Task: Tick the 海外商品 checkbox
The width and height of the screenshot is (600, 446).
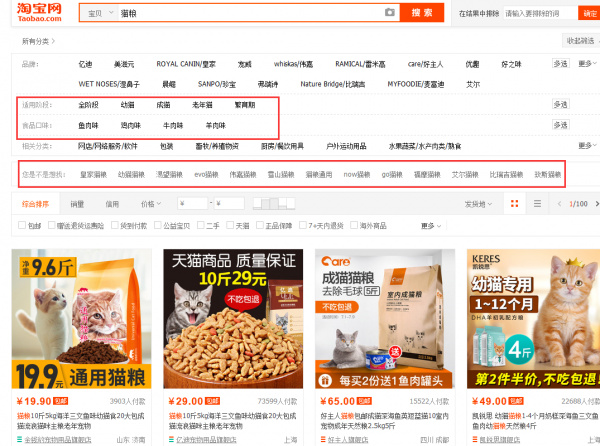Action: pyautogui.click(x=354, y=225)
